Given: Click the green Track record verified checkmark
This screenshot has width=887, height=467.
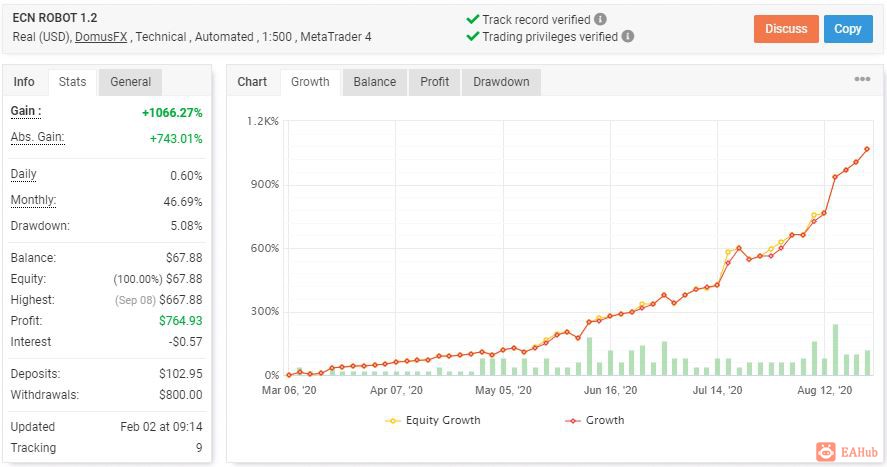Looking at the screenshot, I should (472, 20).
